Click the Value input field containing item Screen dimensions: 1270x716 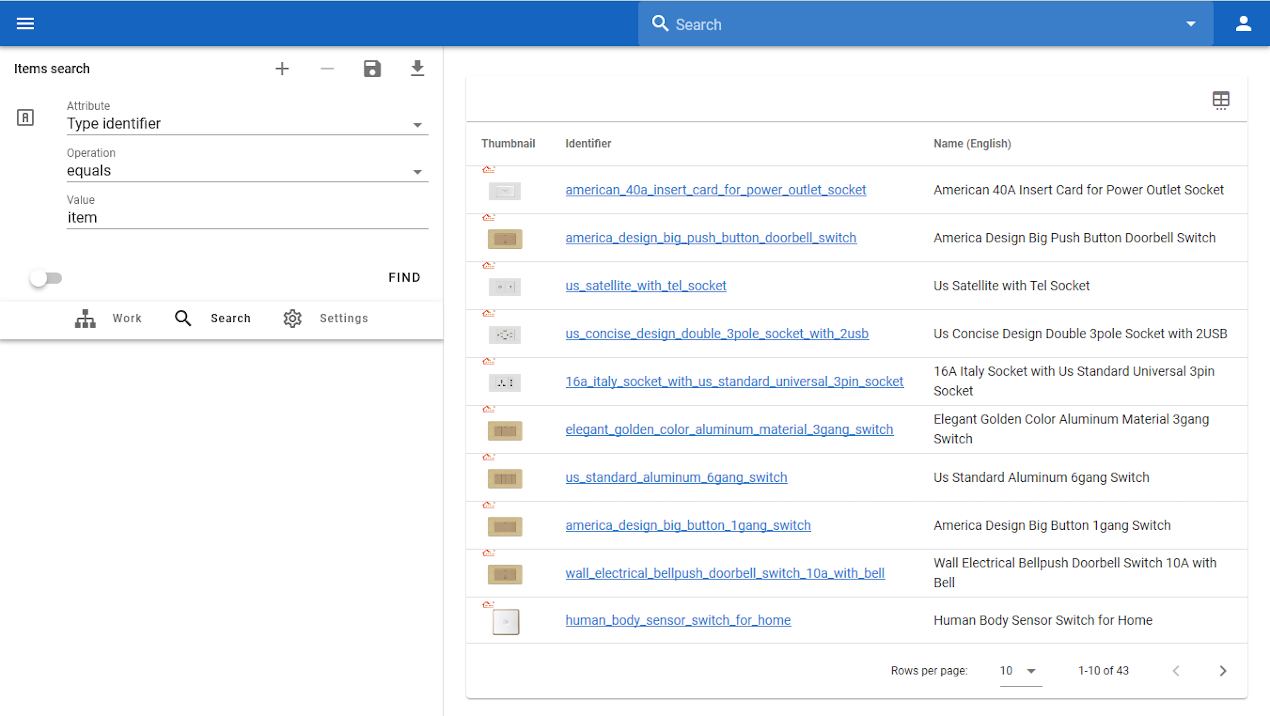(247, 218)
